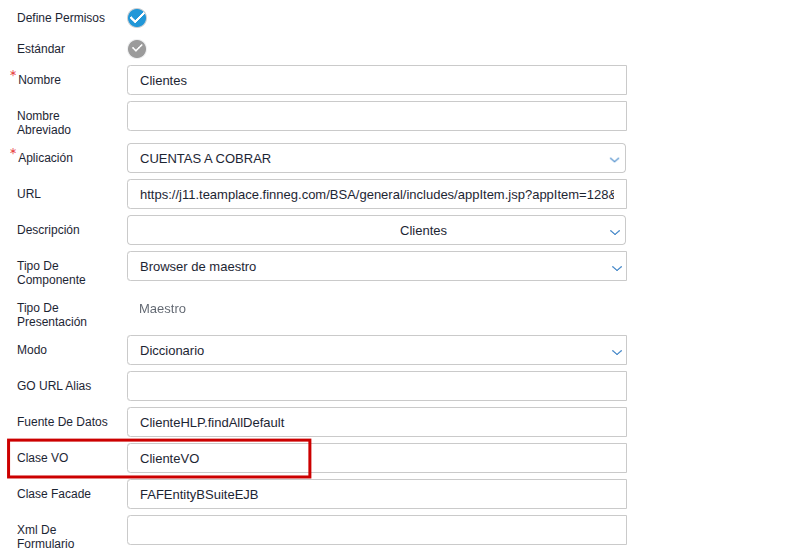
Task: Click the Xml De Formulario field
Action: tap(376, 530)
